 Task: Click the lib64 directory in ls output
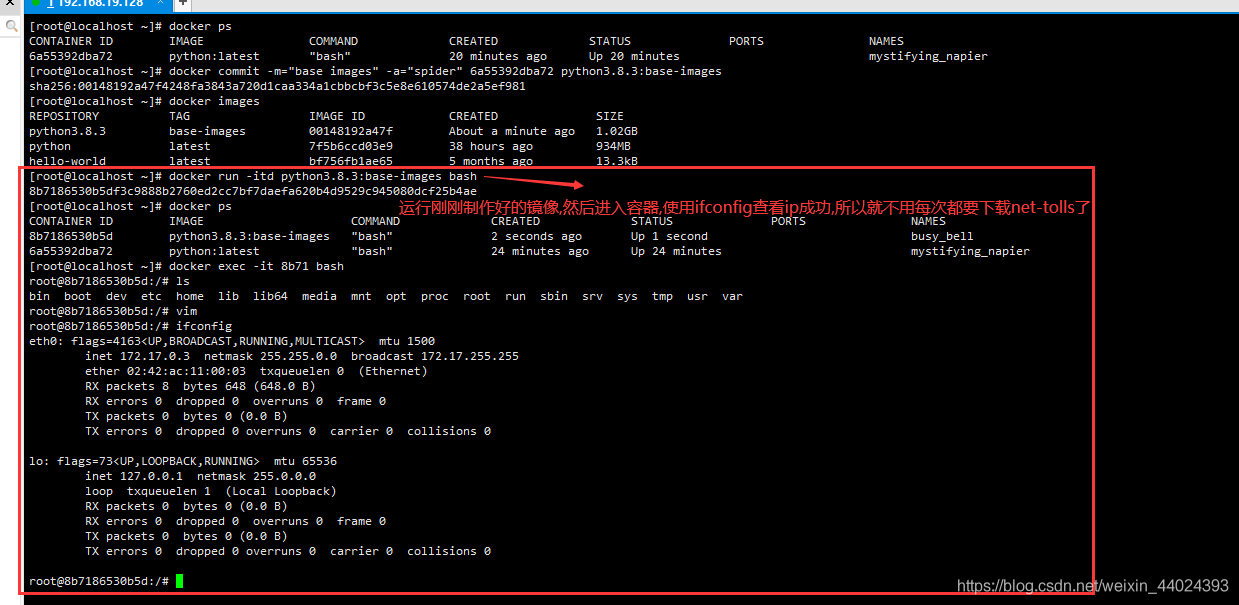pos(270,296)
